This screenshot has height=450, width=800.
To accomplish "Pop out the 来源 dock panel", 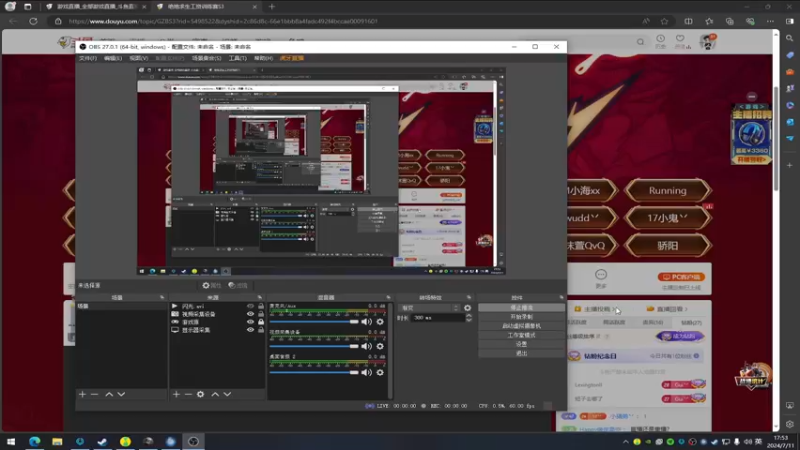I will (260, 297).
